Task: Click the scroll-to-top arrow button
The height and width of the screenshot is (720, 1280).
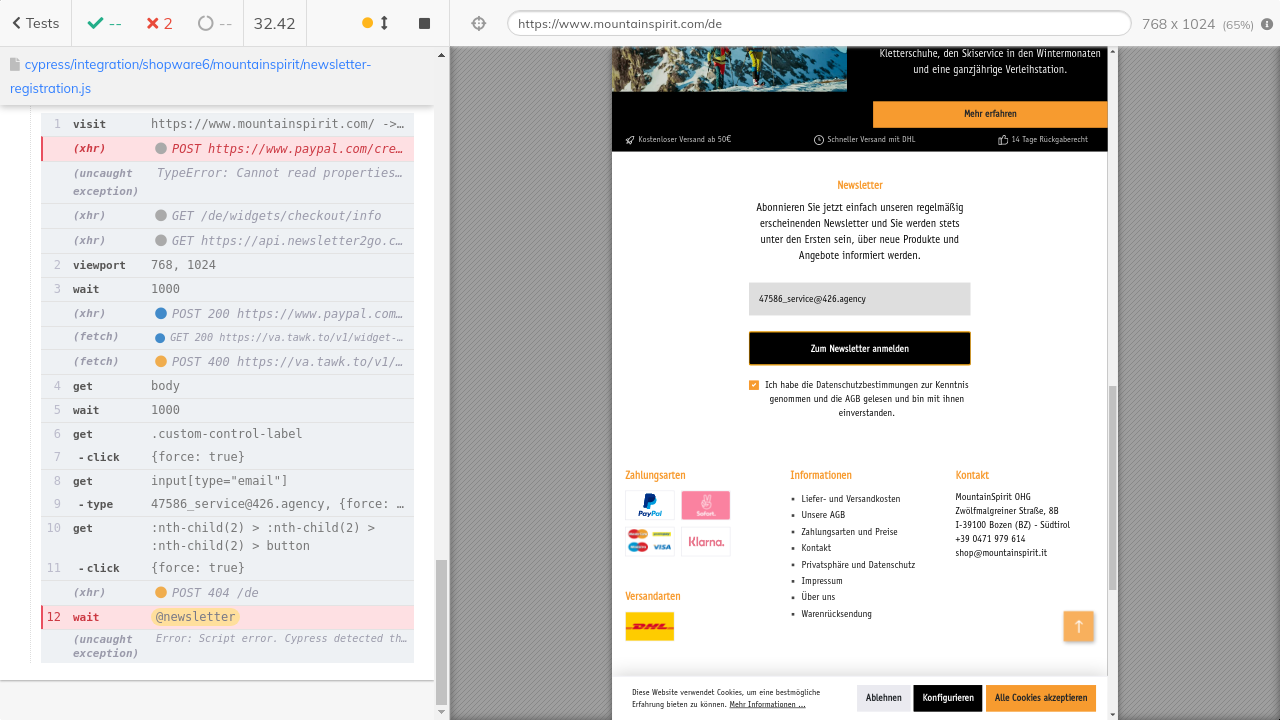Action: [1078, 627]
